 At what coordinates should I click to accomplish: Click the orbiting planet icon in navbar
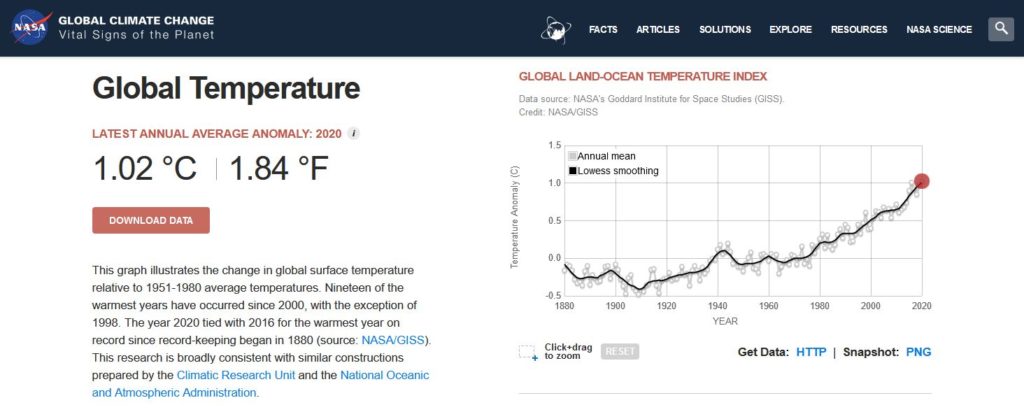point(556,29)
